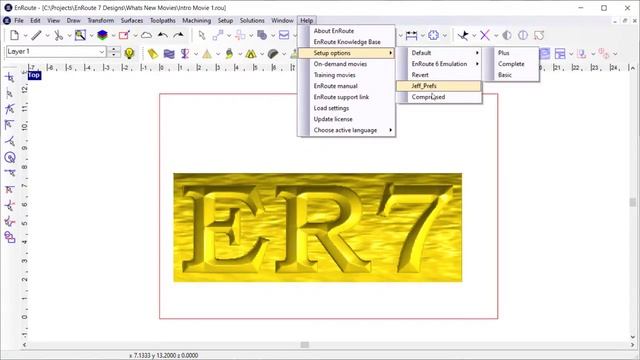Expand the zoom tool dropdown arrow
Image resolution: width=640 pixels, height=360 pixels.
91,36
